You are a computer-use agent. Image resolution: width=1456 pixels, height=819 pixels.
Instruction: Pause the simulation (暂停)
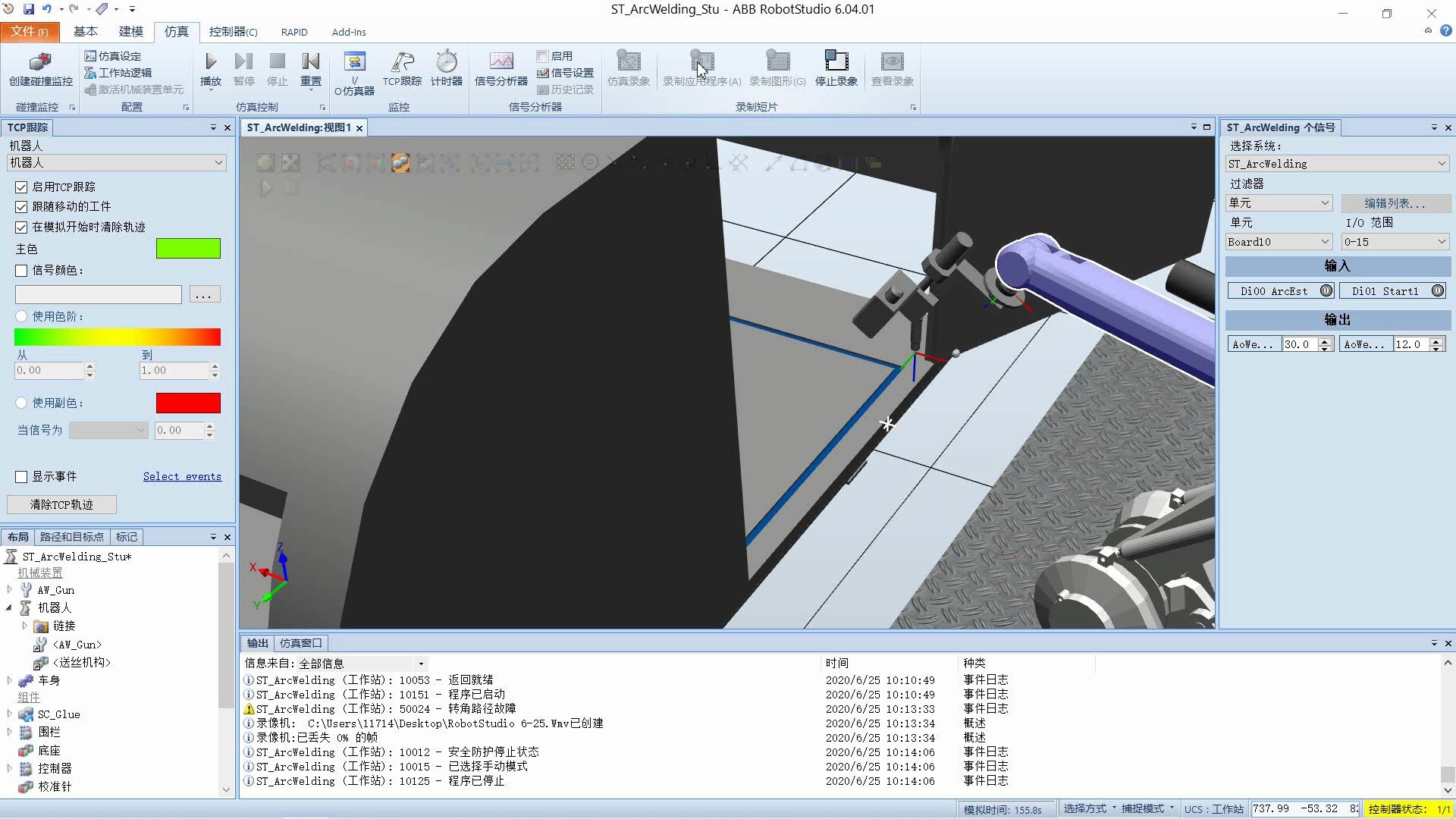tap(244, 69)
